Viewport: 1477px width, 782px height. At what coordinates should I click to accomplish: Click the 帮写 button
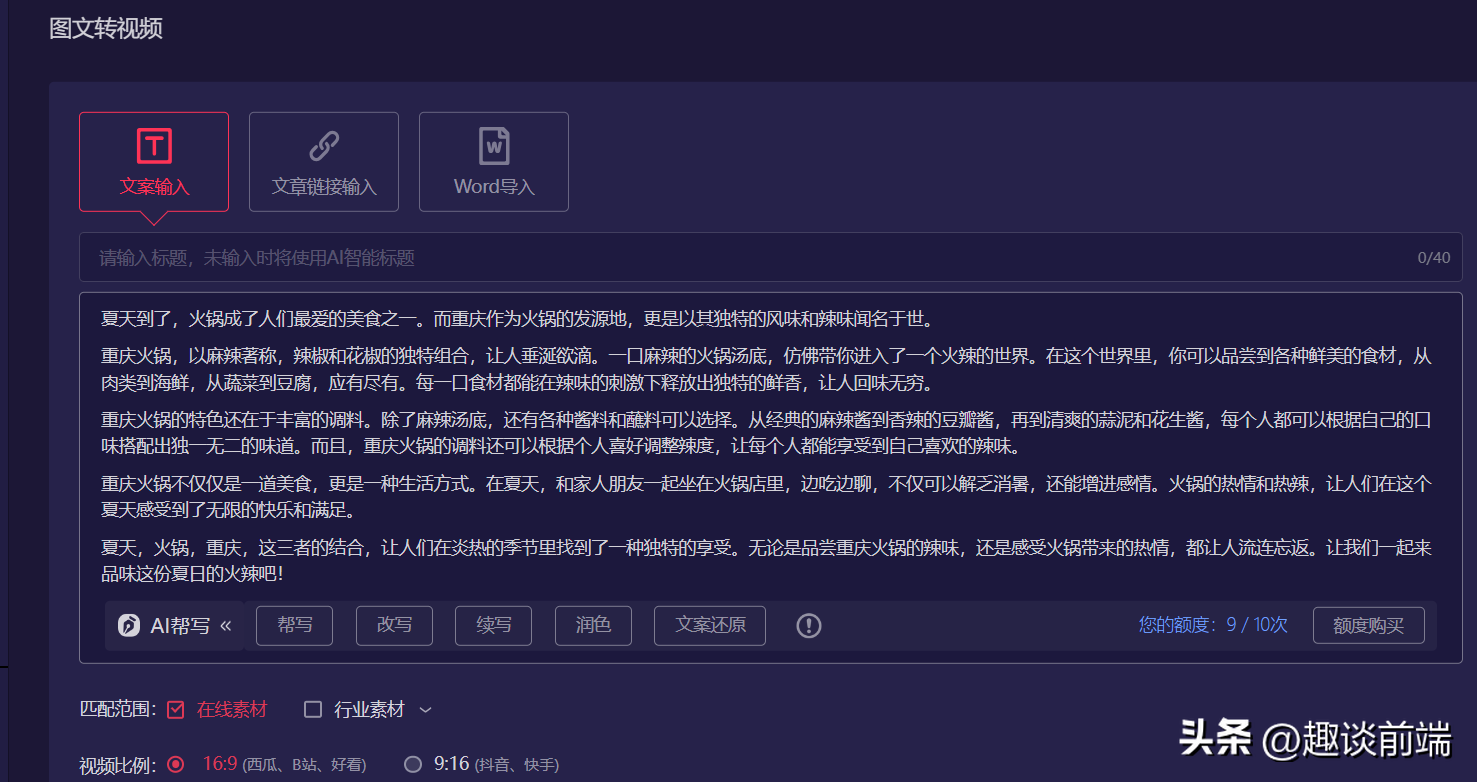tap(295, 626)
